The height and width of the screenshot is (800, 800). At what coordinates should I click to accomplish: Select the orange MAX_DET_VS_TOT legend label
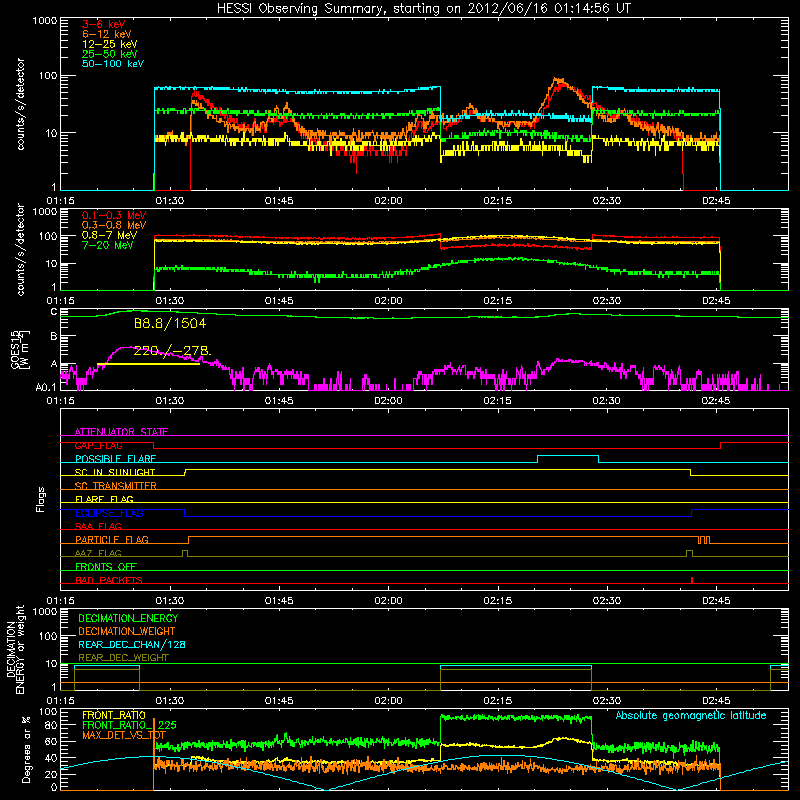(x=124, y=735)
